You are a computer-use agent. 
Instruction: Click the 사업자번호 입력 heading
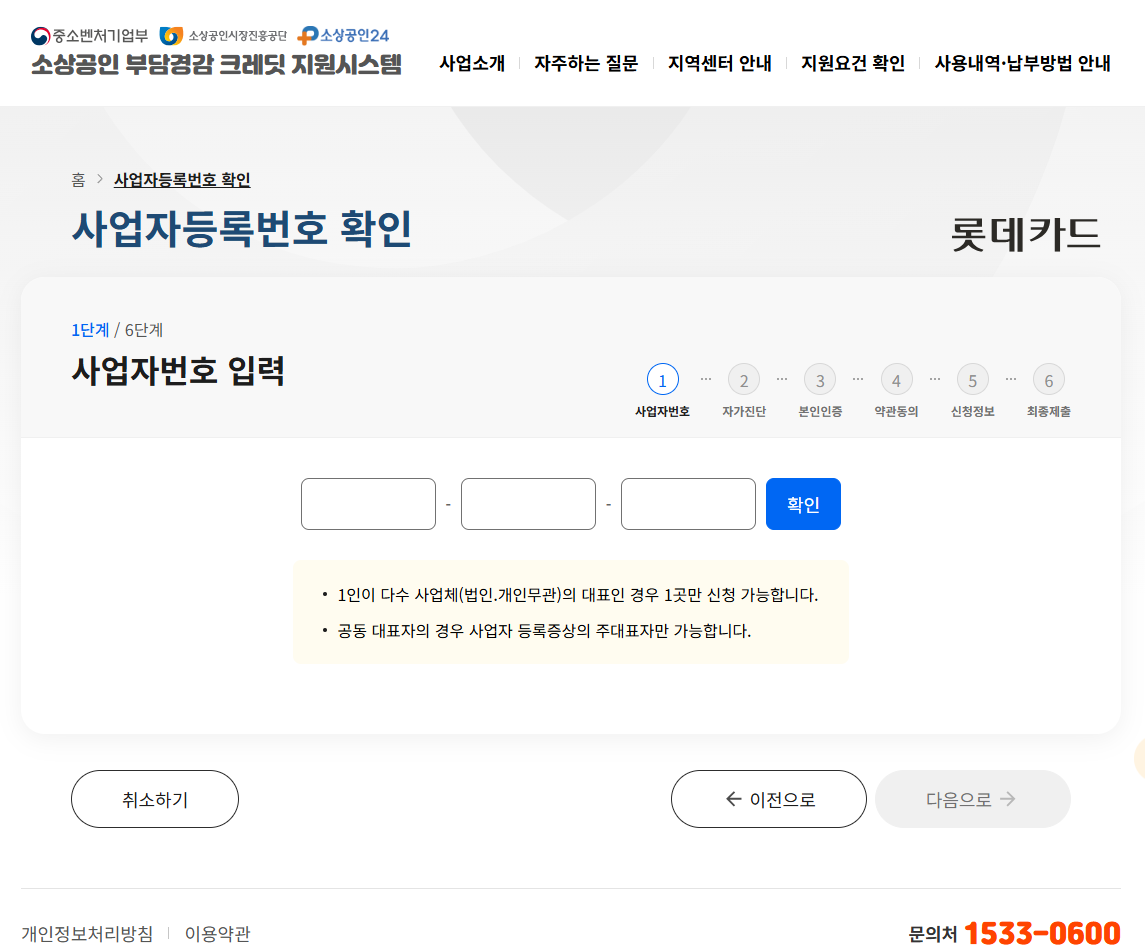pyautogui.click(x=178, y=370)
